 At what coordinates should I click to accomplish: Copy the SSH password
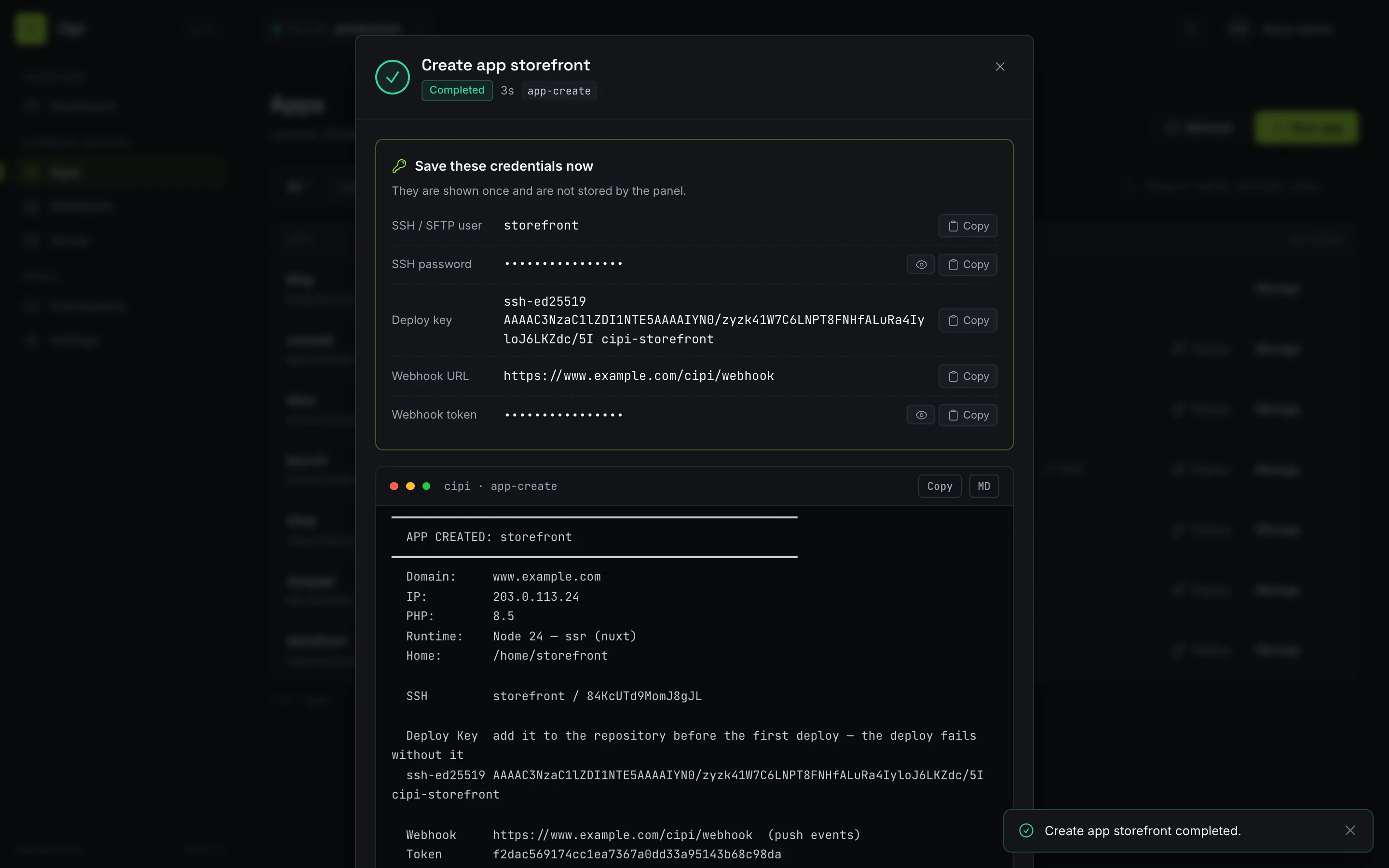(967, 265)
